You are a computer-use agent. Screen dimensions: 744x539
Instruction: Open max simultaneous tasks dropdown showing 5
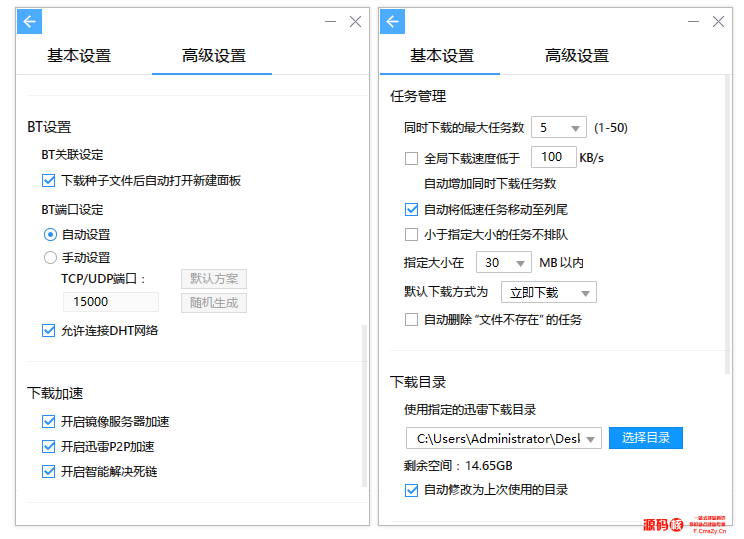(559, 127)
